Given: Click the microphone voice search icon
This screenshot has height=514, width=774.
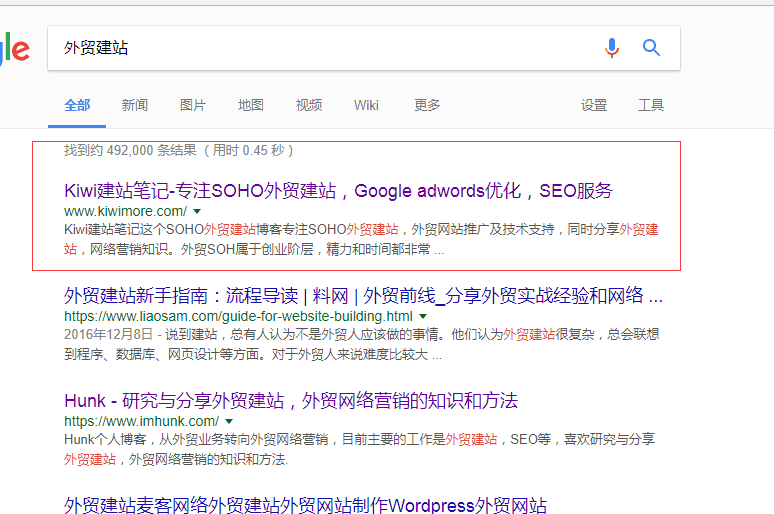Looking at the screenshot, I should pyautogui.click(x=612, y=48).
